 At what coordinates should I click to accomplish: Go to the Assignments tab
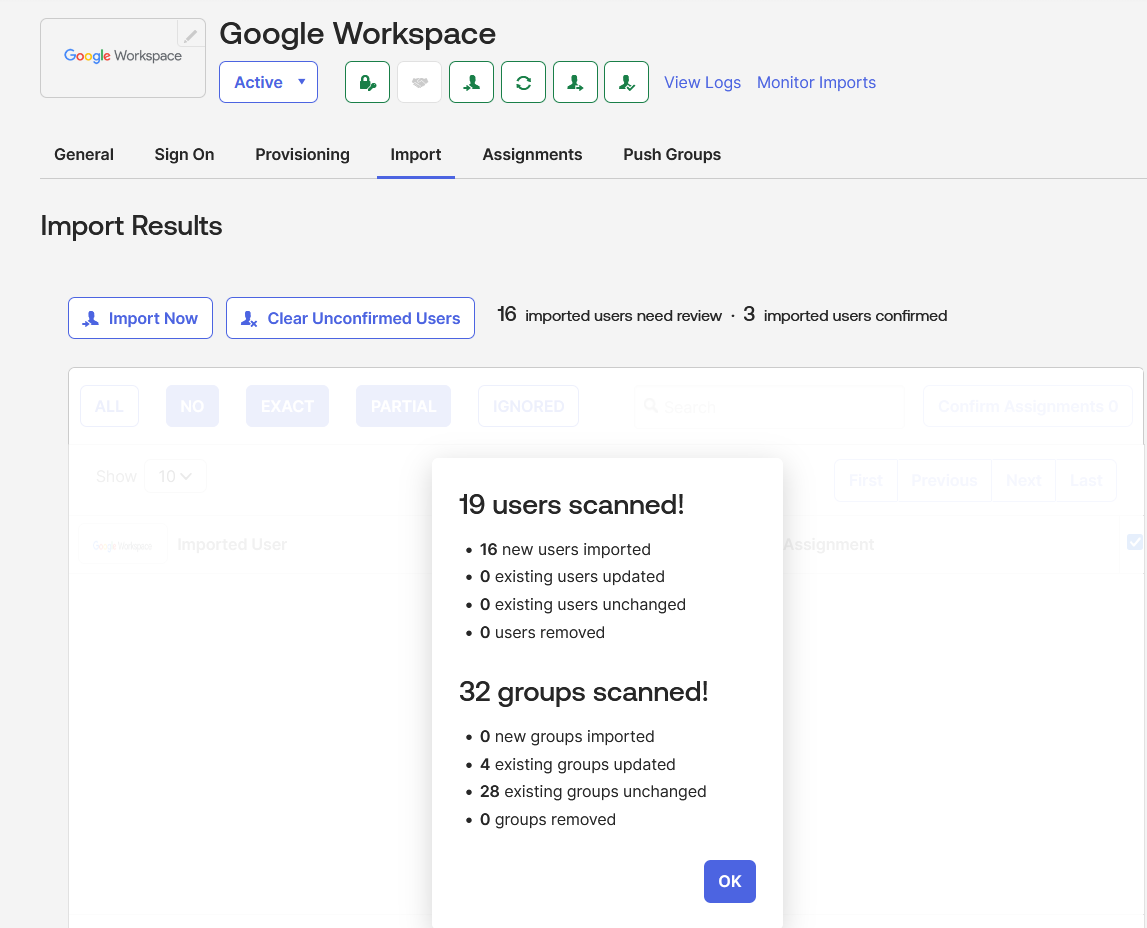(x=532, y=154)
